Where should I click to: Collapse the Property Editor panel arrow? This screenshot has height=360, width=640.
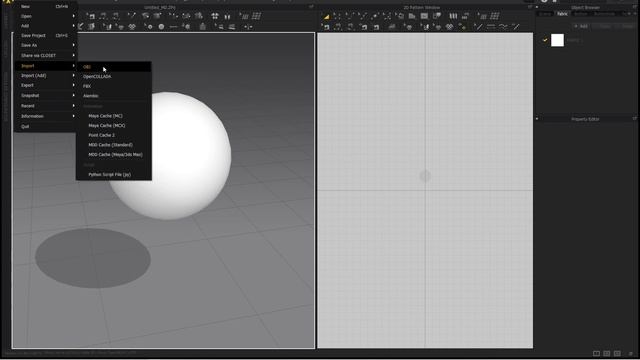click(x=537, y=119)
